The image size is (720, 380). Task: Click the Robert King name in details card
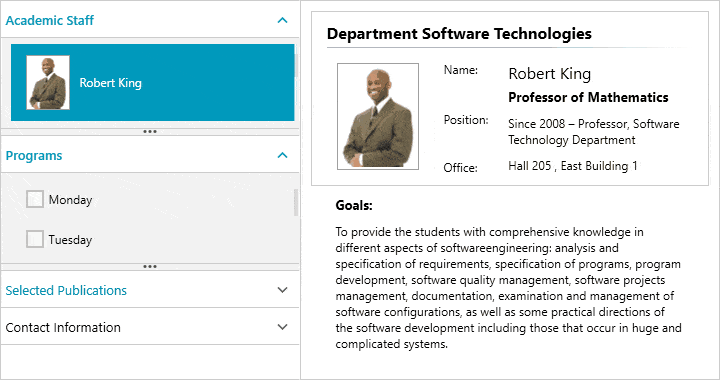tap(550, 74)
